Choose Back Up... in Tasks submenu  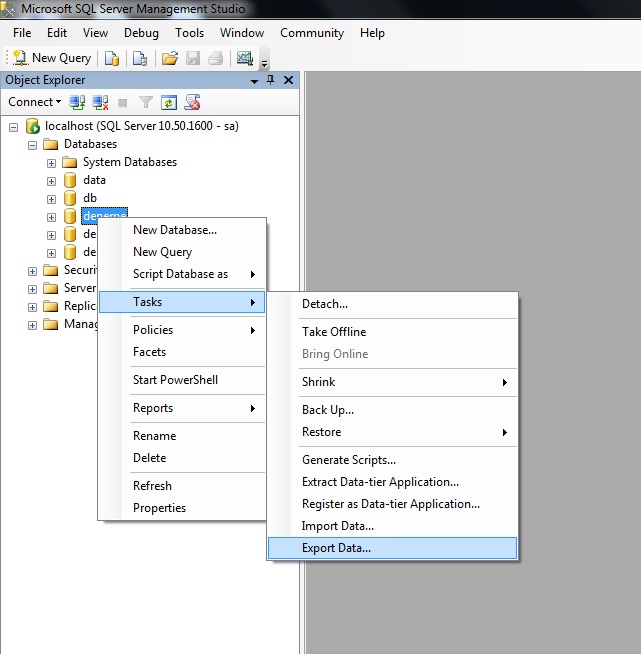point(392,410)
